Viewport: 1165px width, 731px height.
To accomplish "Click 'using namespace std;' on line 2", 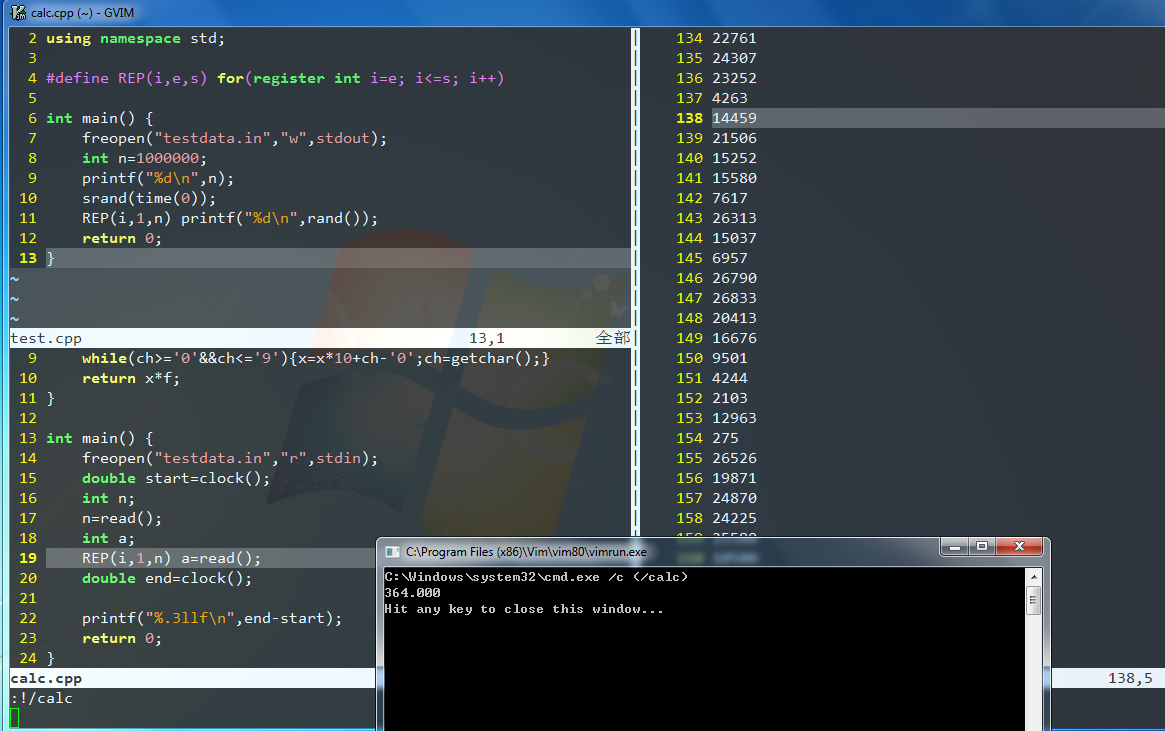I will coord(135,39).
